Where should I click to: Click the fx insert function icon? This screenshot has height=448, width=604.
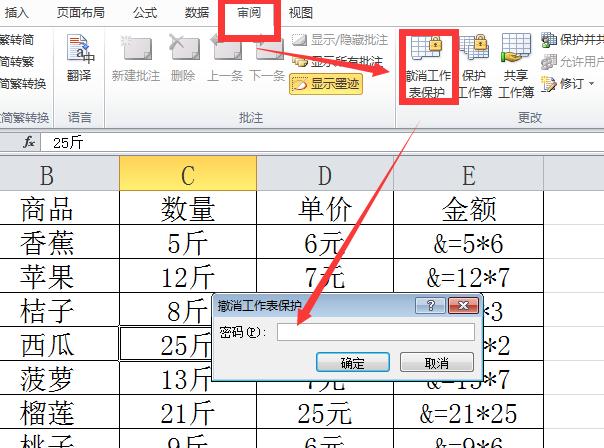click(x=29, y=142)
